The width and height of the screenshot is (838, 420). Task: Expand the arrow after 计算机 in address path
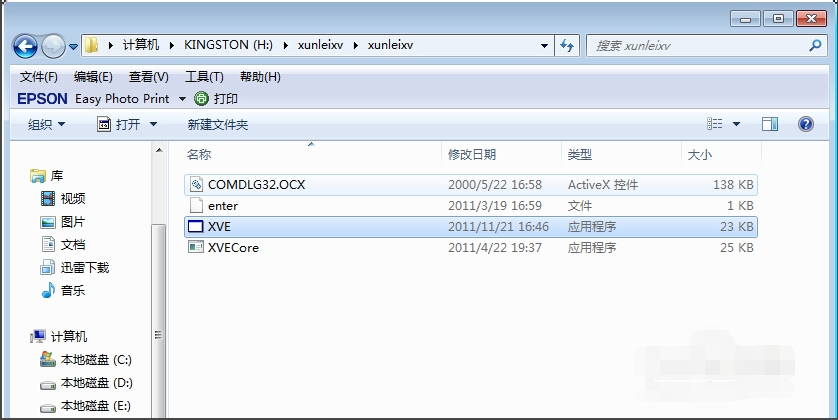[x=172, y=45]
